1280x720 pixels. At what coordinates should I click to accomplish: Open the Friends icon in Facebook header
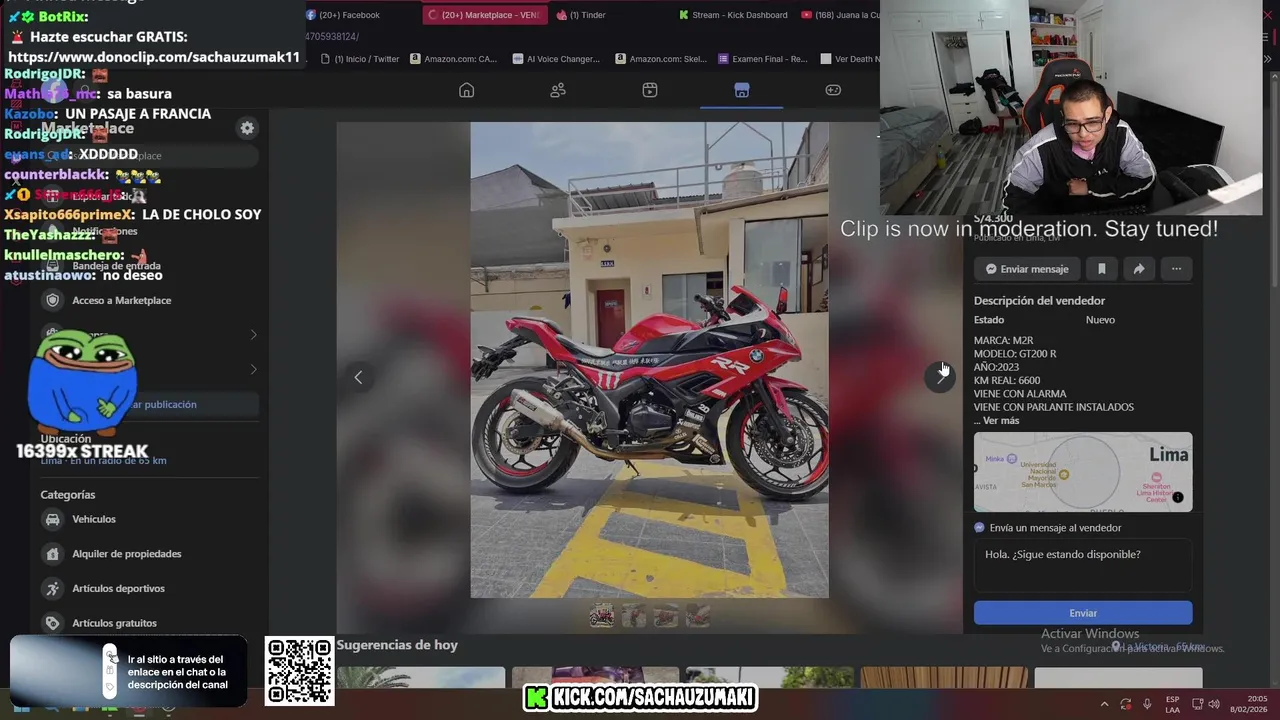(558, 90)
